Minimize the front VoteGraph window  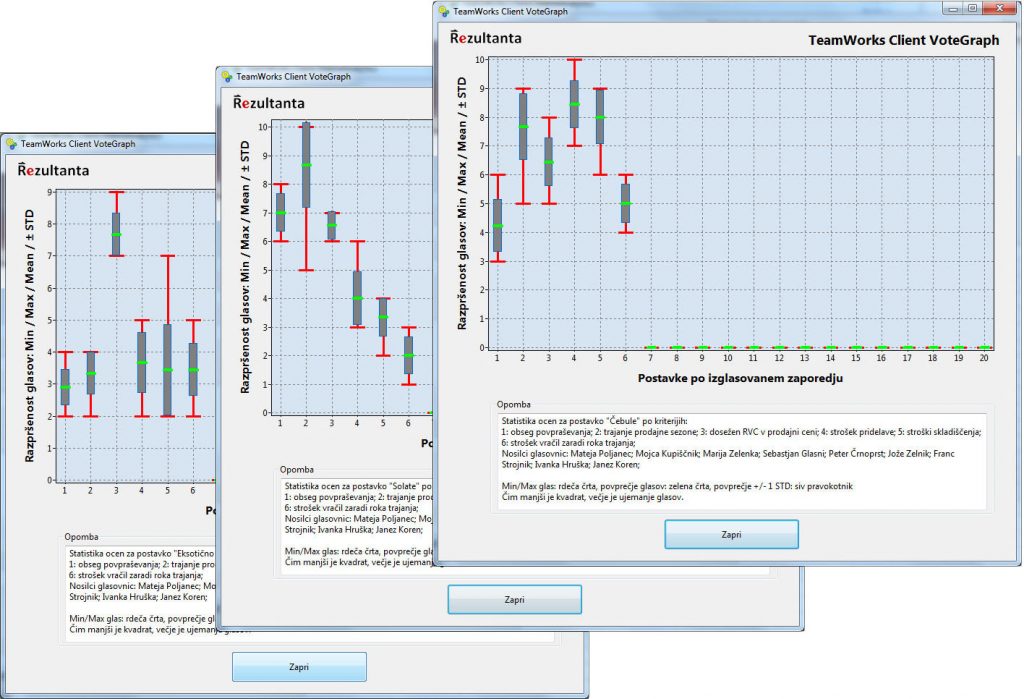[x=954, y=8]
